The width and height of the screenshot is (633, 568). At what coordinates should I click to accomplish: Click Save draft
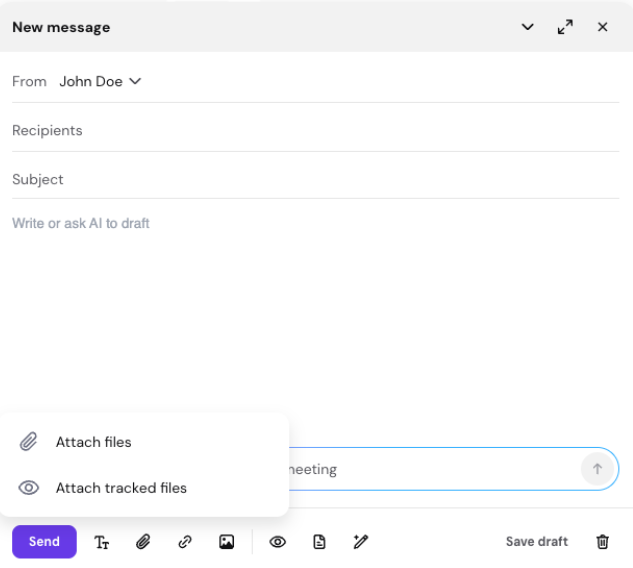[536, 542]
